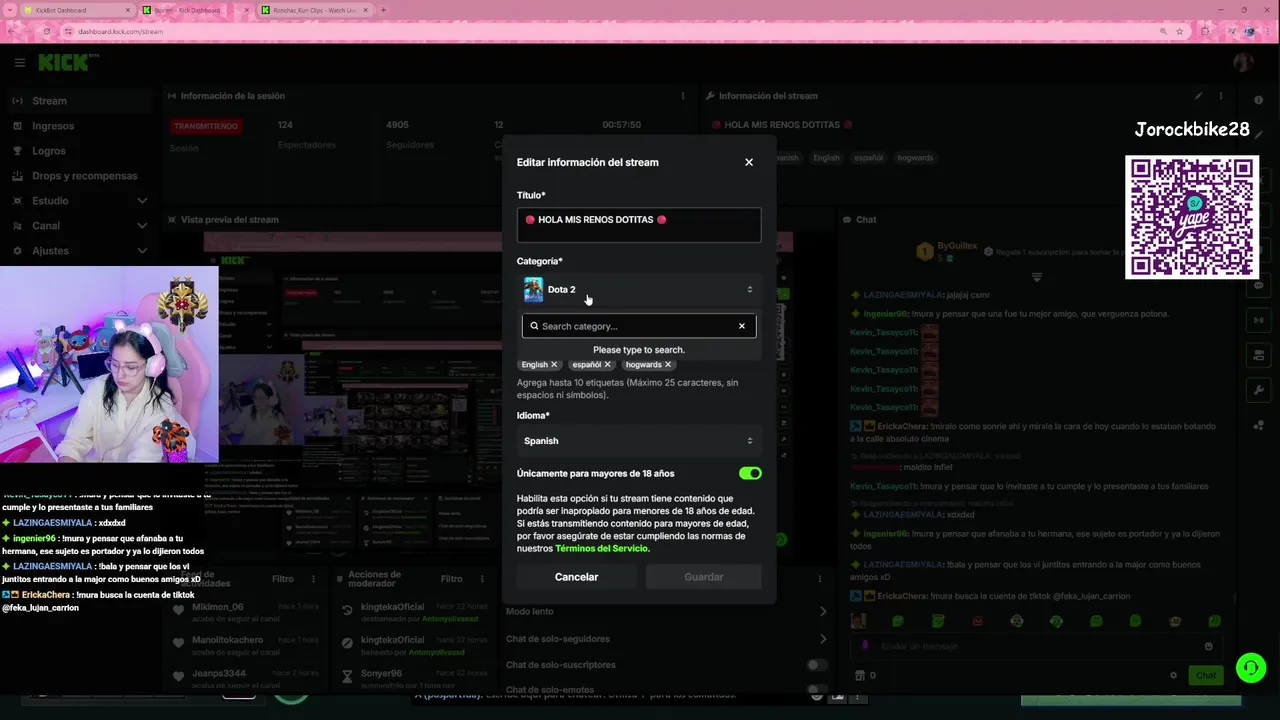Reload the page in the browser
1280x720 pixels.
pyautogui.click(x=46, y=31)
